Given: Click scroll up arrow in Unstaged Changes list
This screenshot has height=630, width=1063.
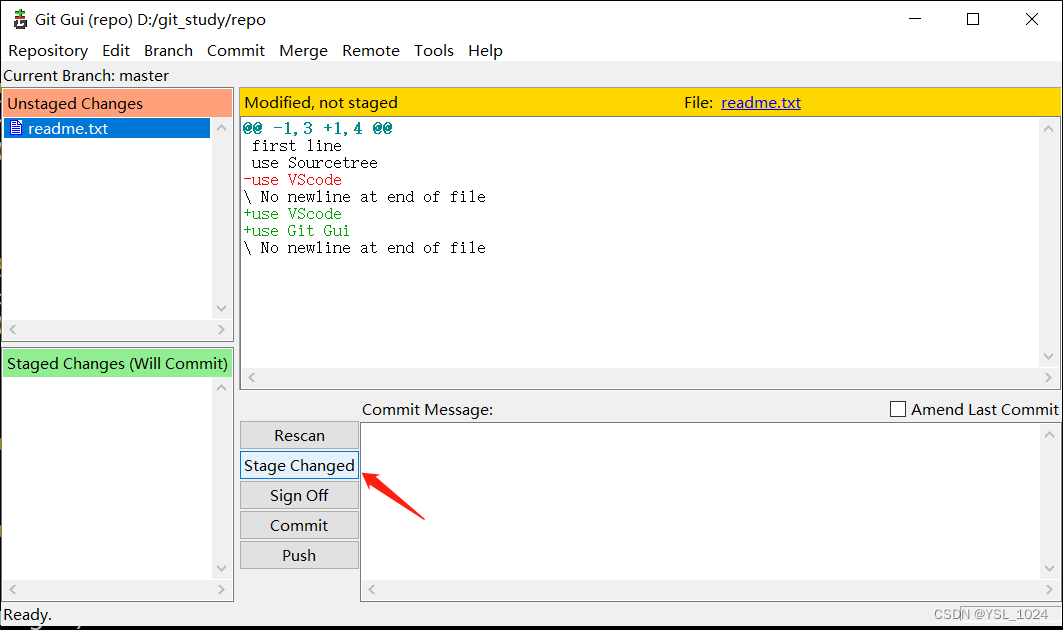Looking at the screenshot, I should click(x=222, y=127).
